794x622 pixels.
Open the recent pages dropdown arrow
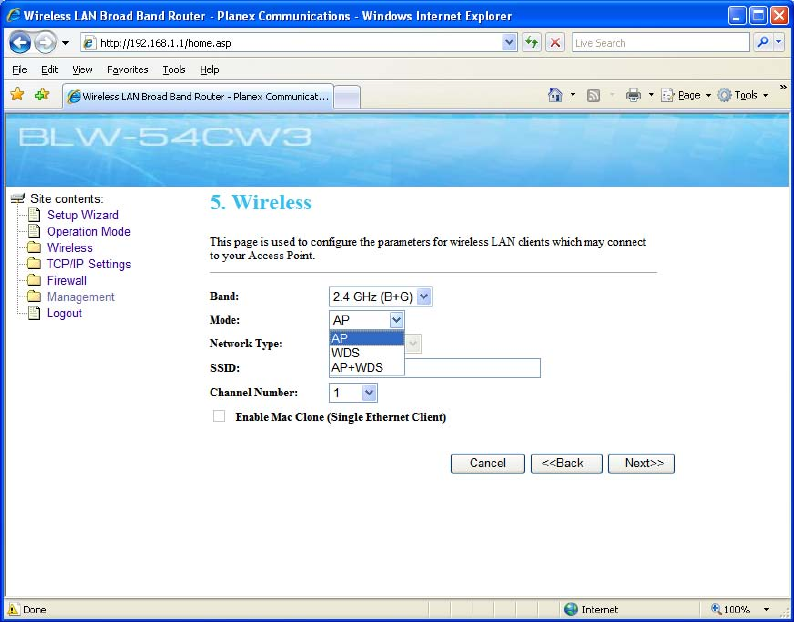[x=65, y=43]
